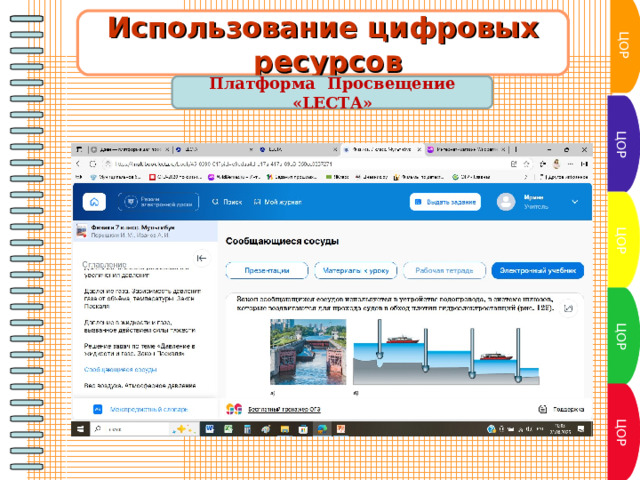Open Мой журнал in the header
Image resolution: width=640 pixels, height=480 pixels.
[x=278, y=202]
